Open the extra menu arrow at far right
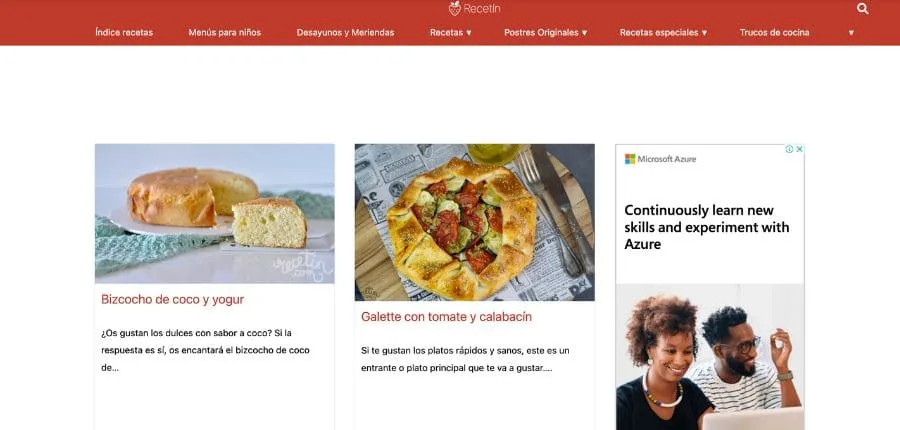This screenshot has height=430, width=900. pos(851,33)
